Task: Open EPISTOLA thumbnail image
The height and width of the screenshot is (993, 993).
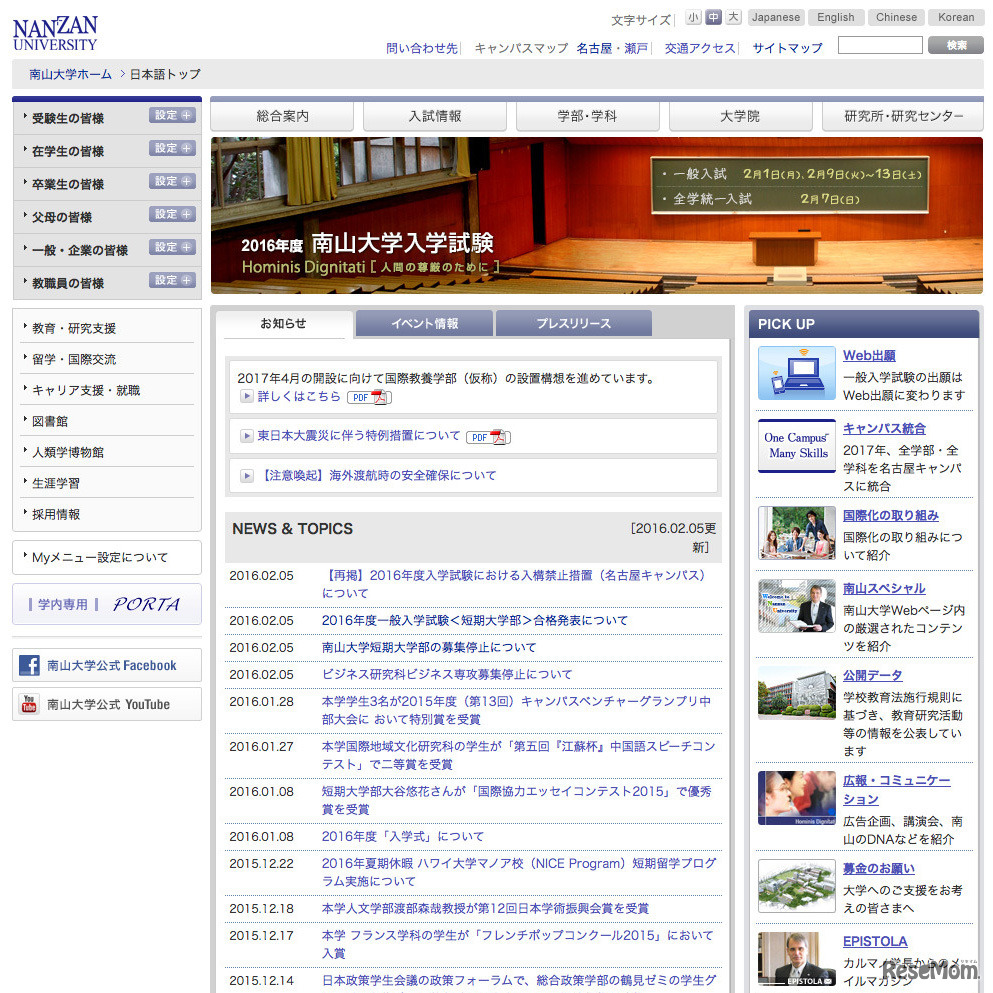Action: click(x=797, y=959)
